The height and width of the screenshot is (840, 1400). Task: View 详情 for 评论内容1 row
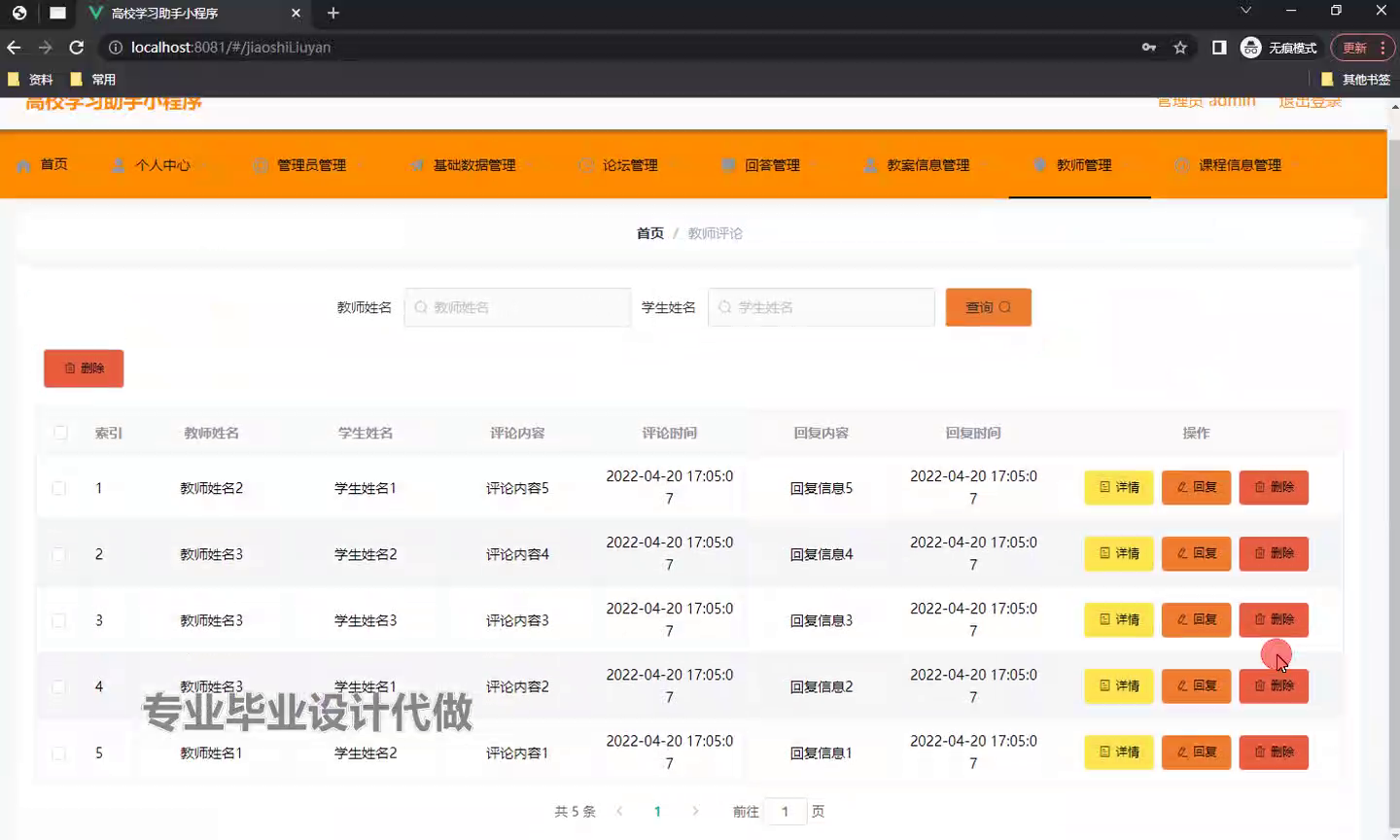(x=1119, y=752)
